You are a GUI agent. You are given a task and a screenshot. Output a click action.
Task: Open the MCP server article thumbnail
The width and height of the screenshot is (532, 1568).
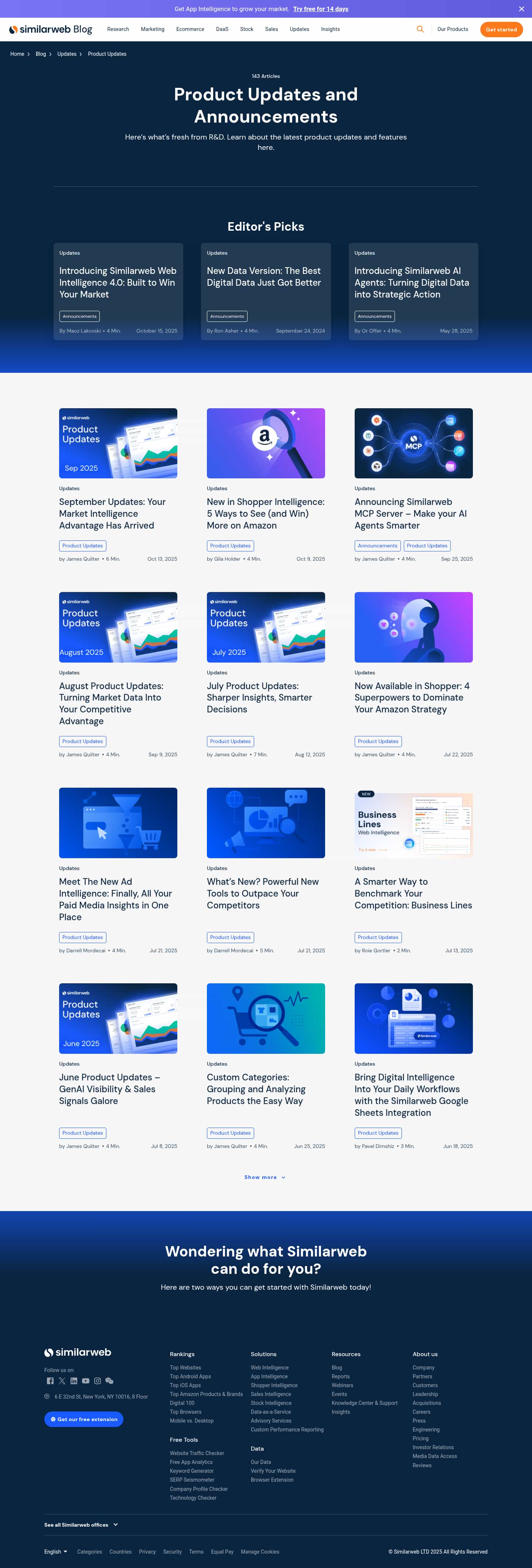click(x=414, y=443)
